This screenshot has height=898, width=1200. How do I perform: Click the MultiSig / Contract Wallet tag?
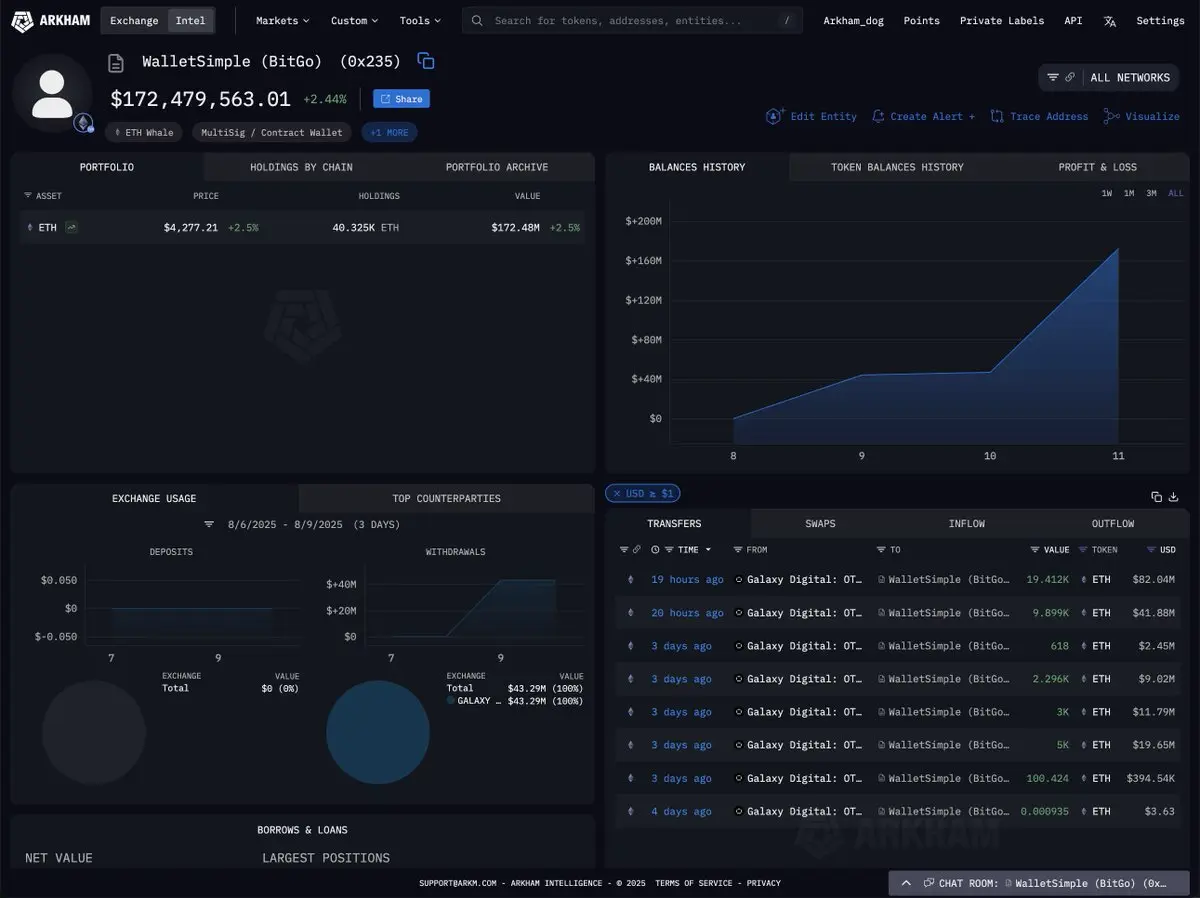[271, 132]
